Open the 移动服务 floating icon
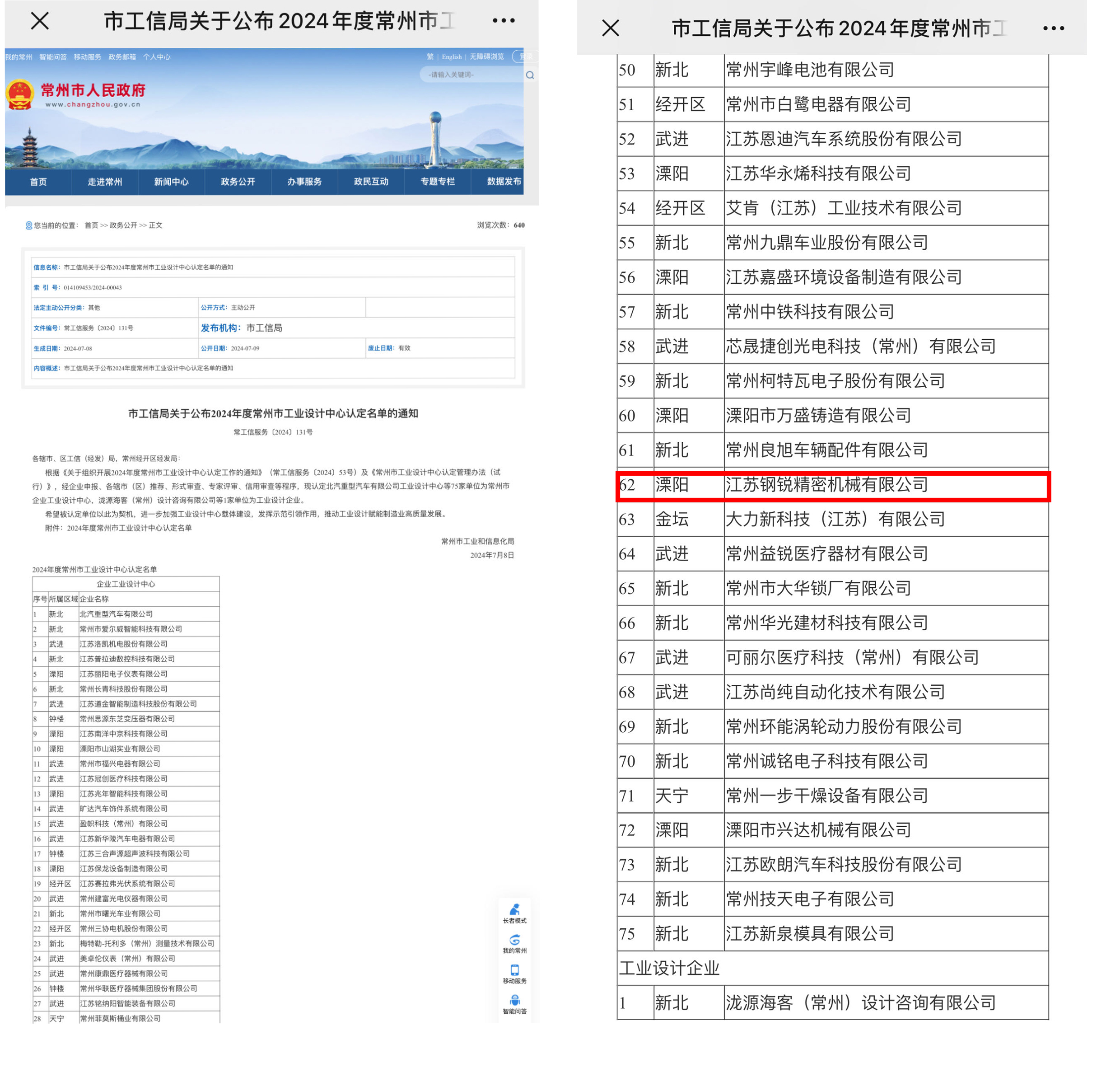1120x1077 pixels. pos(514,974)
